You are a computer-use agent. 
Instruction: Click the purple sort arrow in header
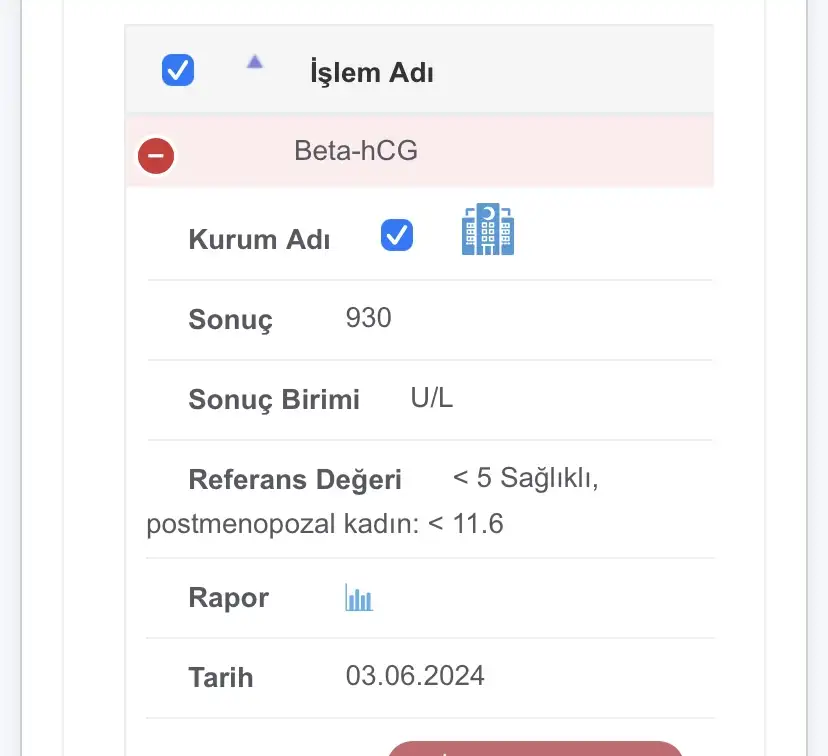[255, 62]
